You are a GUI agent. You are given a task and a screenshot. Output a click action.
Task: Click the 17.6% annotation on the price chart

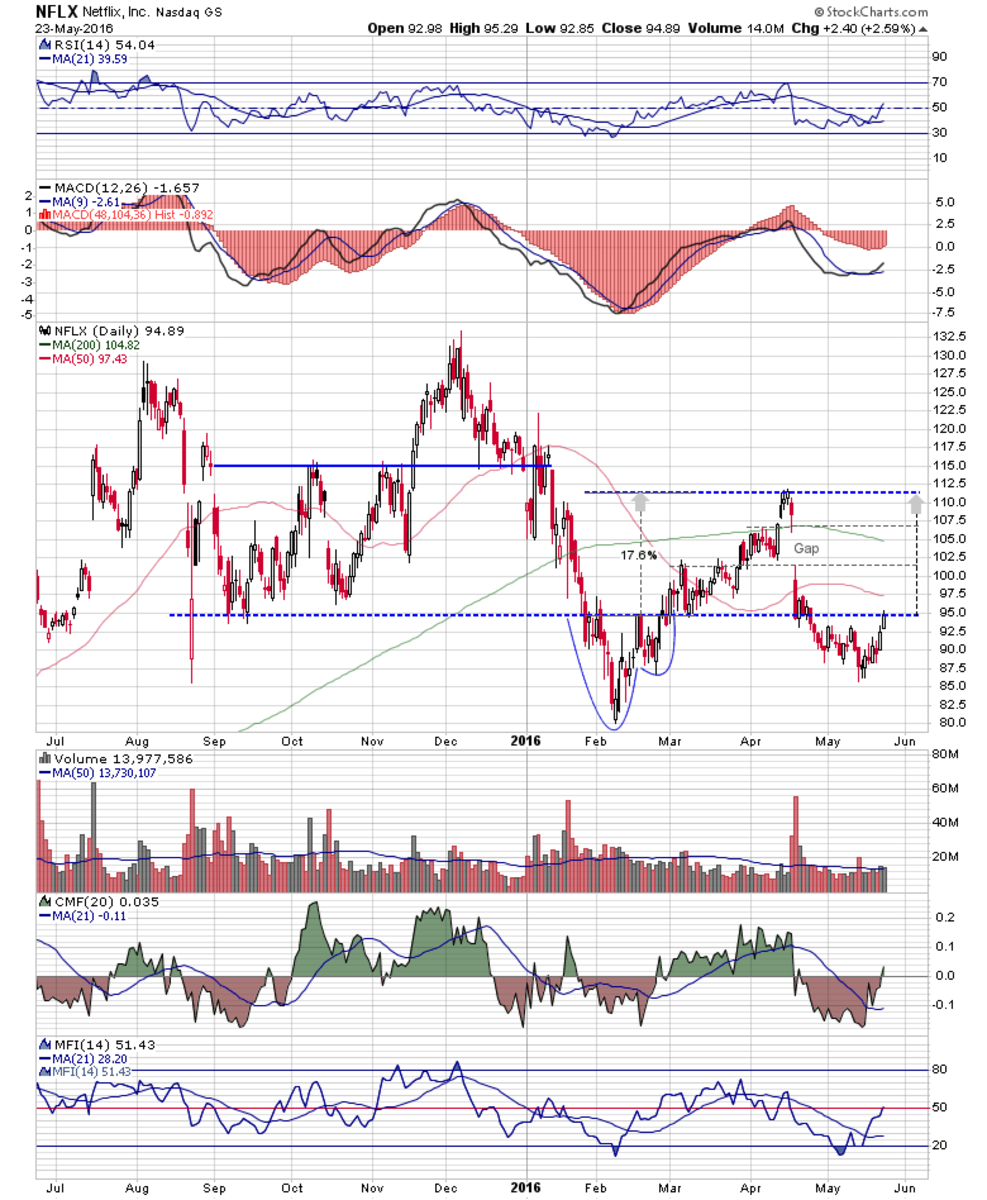(x=638, y=553)
